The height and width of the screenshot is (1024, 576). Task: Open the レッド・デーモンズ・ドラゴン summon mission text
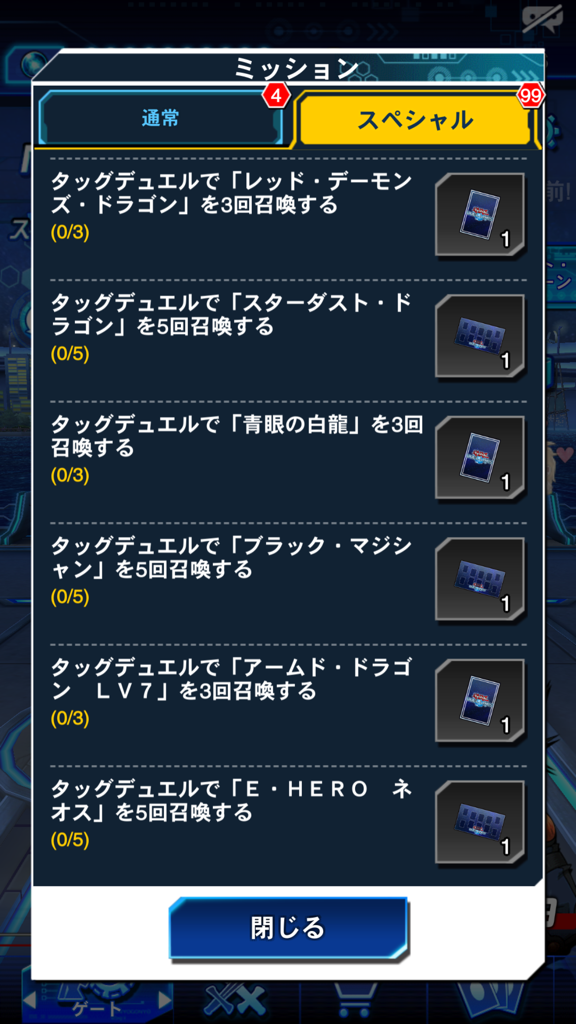click(232, 193)
